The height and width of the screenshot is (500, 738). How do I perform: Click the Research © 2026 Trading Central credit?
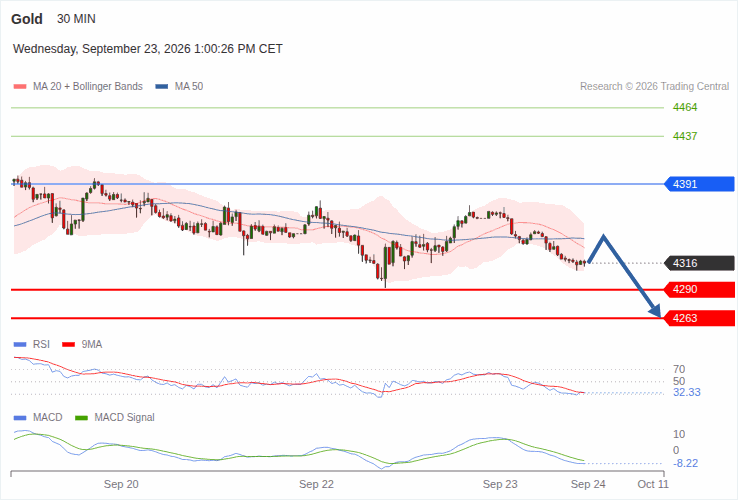pos(654,87)
